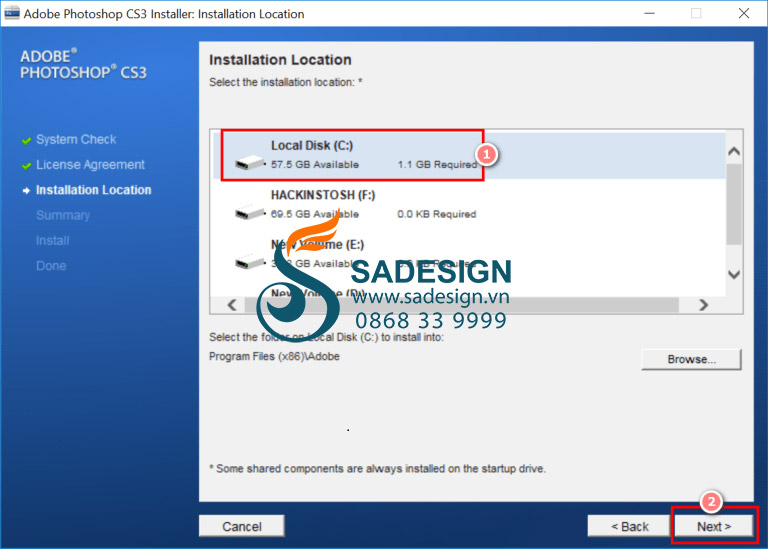The width and height of the screenshot is (768, 549).
Task: Click the drive list scroll up arrow
Action: [734, 151]
